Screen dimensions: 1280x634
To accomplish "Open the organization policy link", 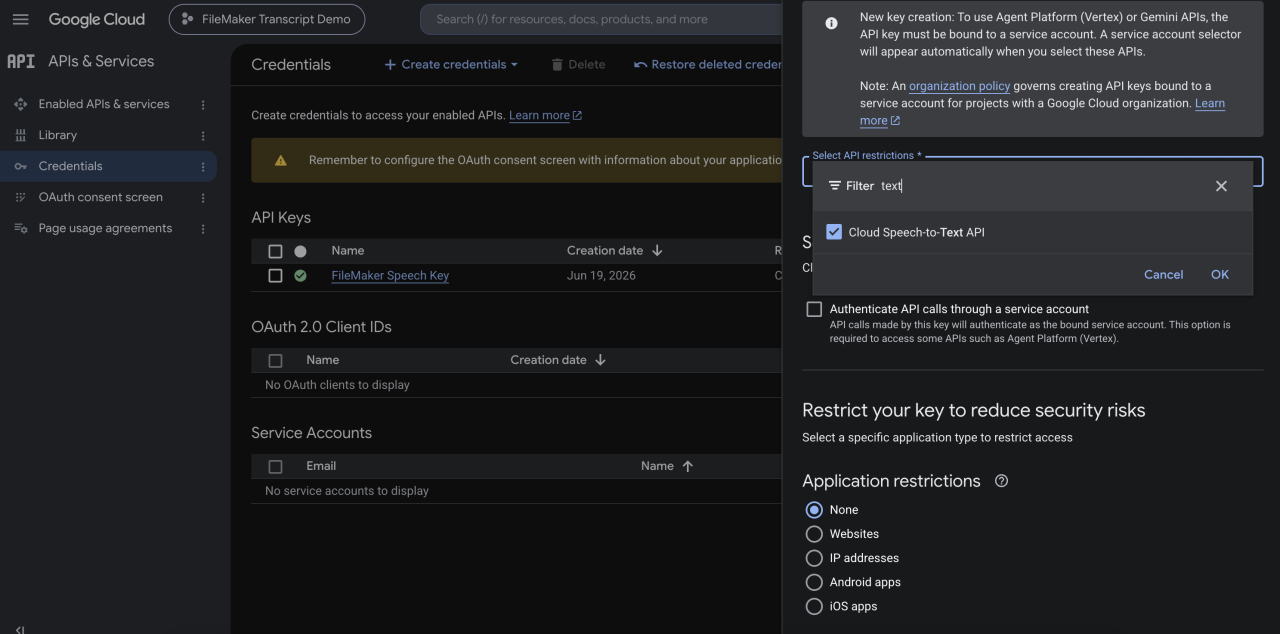I will [x=959, y=86].
